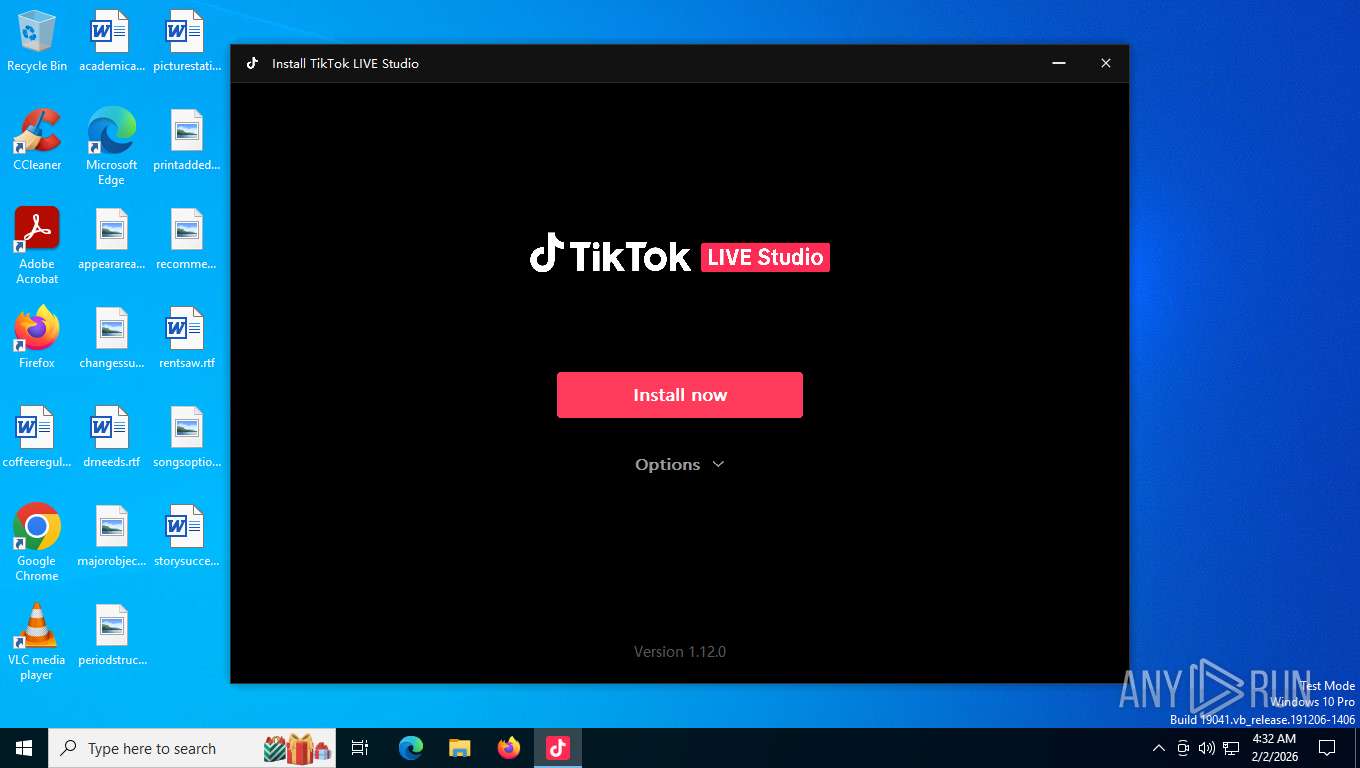Select the academica... Word document icon
Image resolution: width=1360 pixels, height=768 pixels.
click(111, 41)
